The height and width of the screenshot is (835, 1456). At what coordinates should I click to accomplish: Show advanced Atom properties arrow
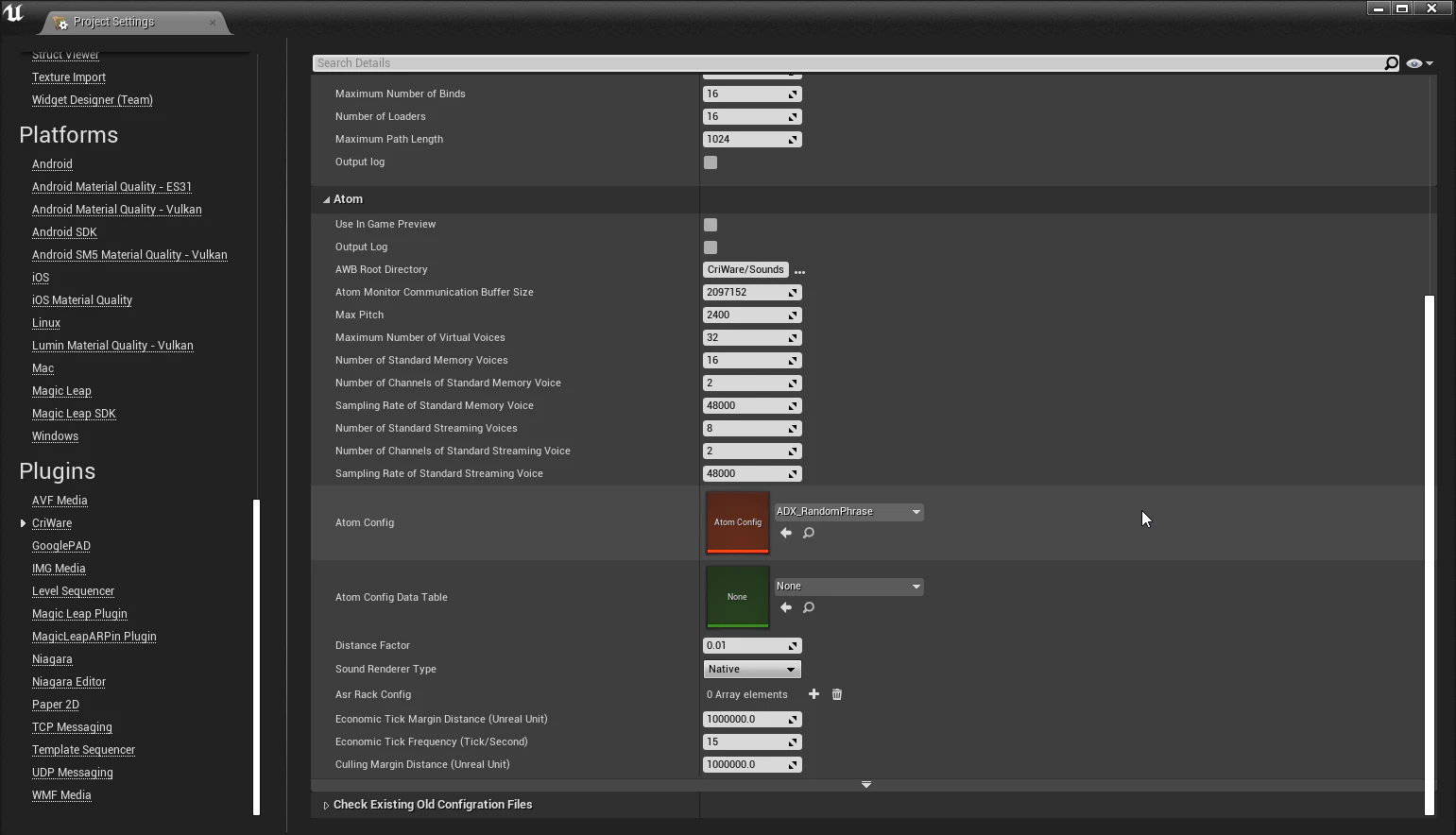point(866,785)
